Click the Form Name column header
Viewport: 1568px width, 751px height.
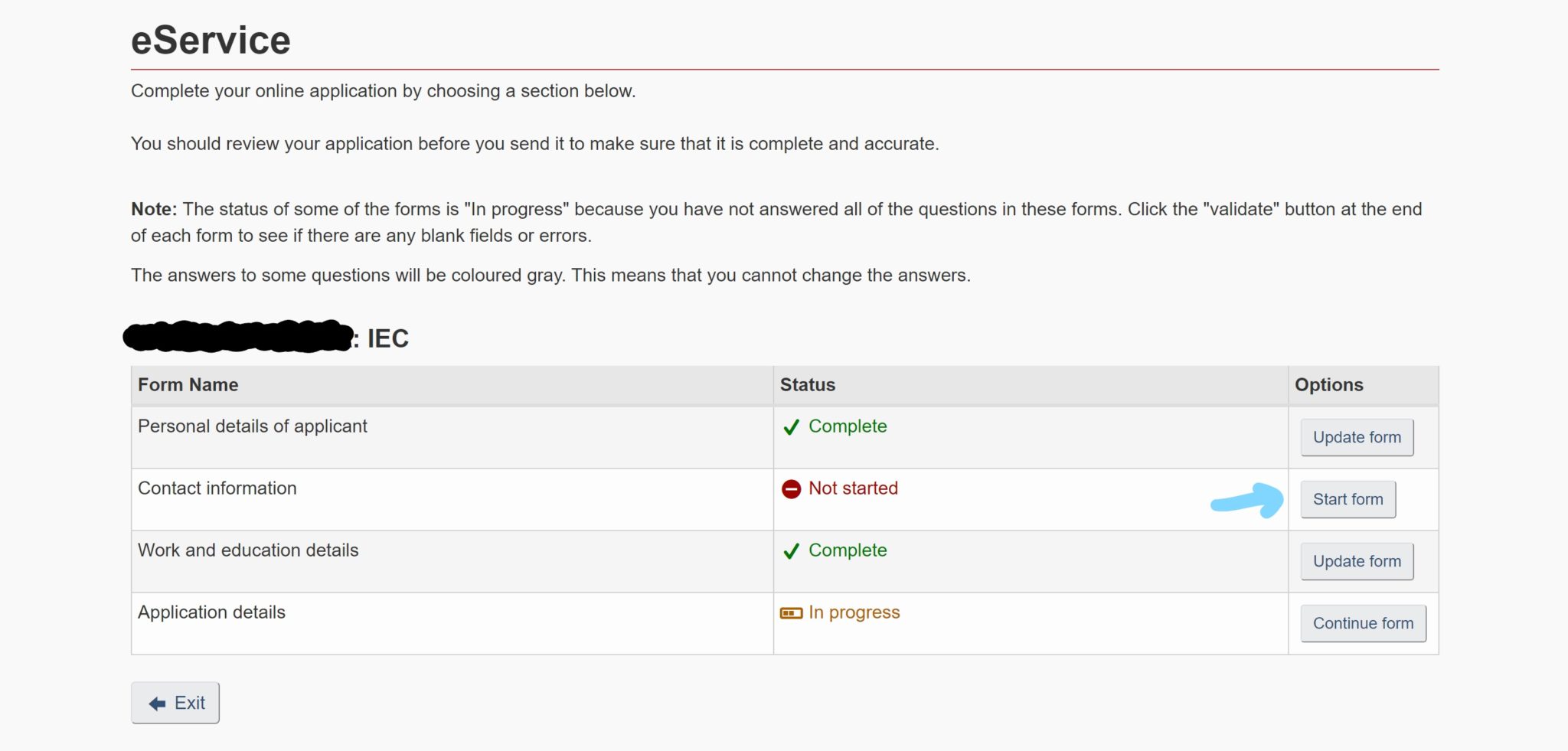[x=188, y=385]
